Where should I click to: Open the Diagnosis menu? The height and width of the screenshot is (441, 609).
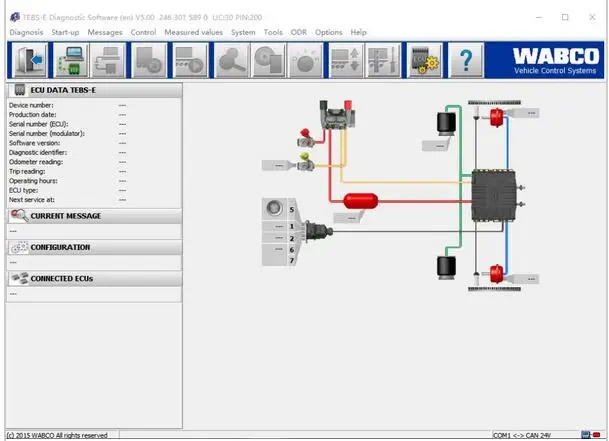pyautogui.click(x=26, y=32)
